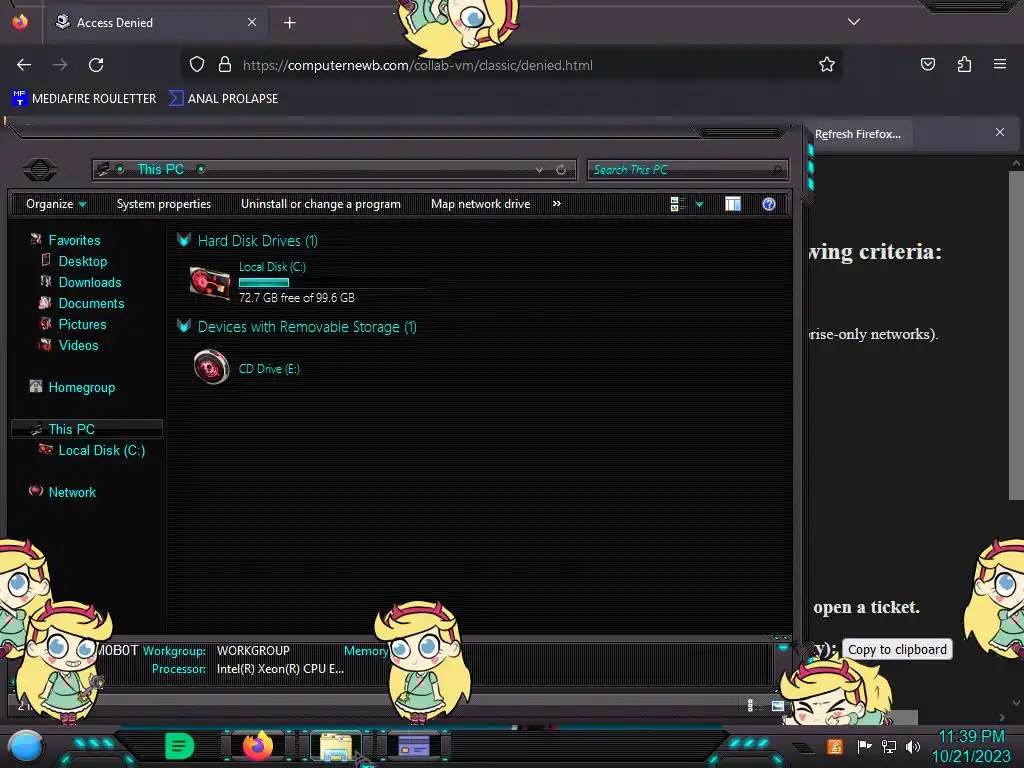This screenshot has height=768, width=1024.
Task: Collapse Devices with Removable Storage group
Action: [184, 327]
